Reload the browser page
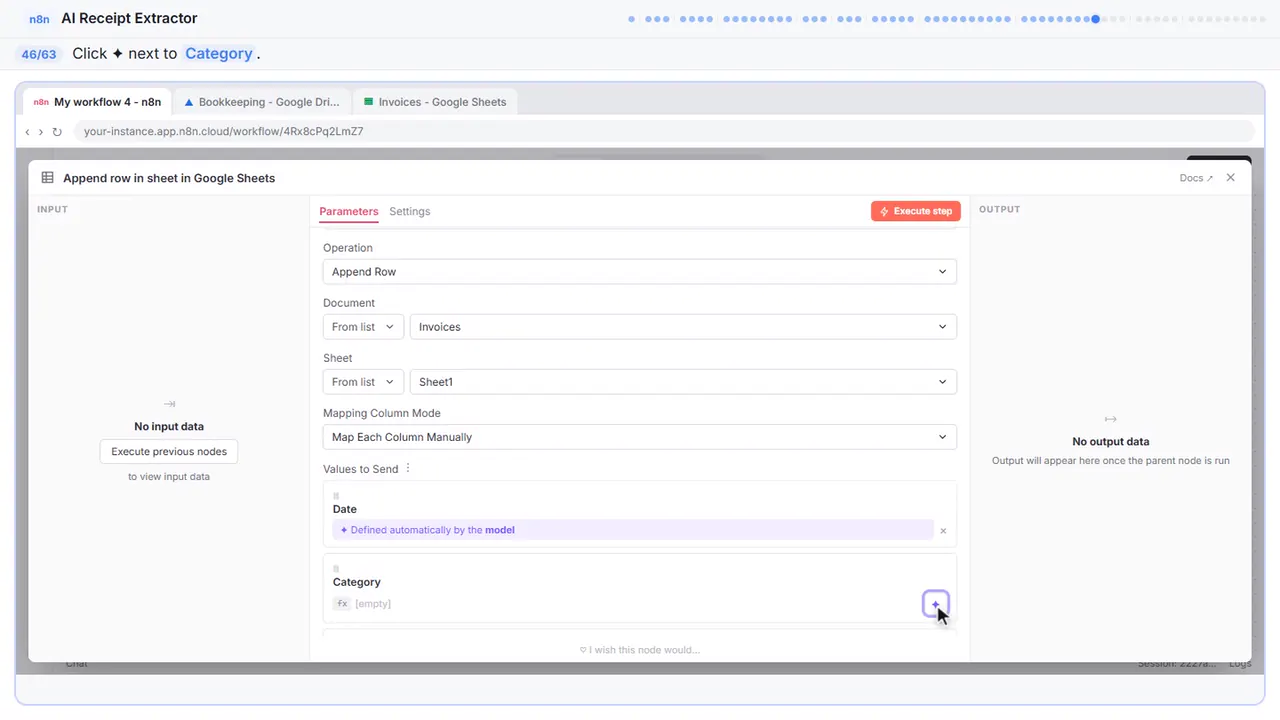This screenshot has width=1280, height=720. point(57,132)
